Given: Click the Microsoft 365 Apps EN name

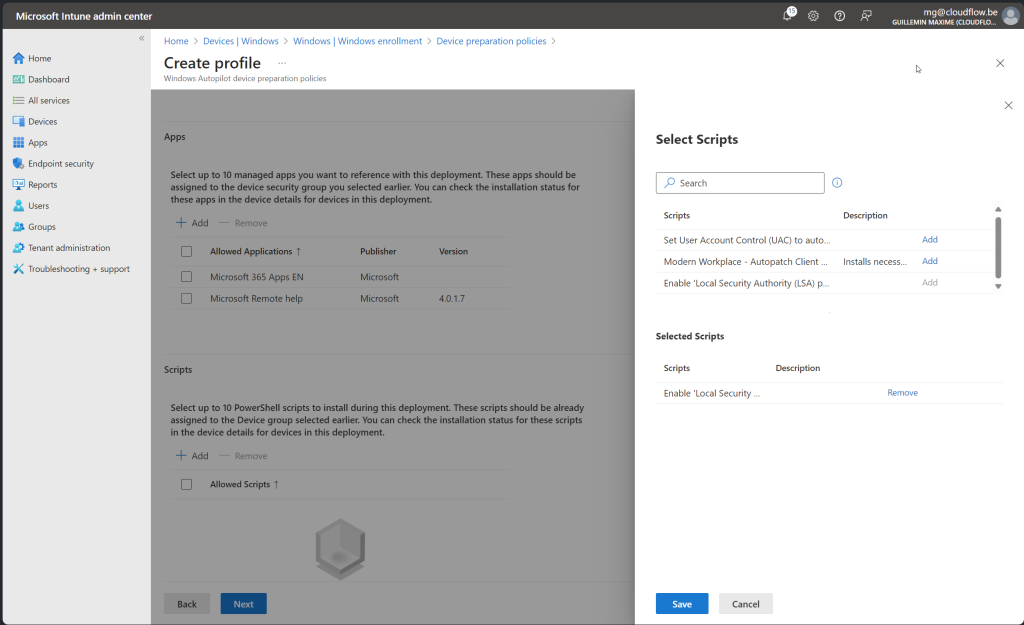Looking at the screenshot, I should (257, 277).
